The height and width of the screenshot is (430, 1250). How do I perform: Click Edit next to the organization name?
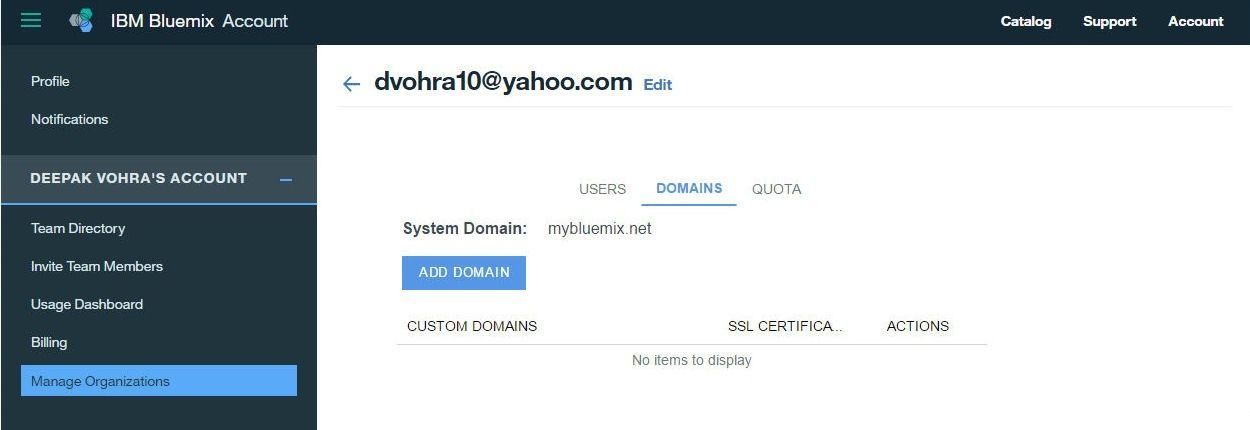tap(658, 85)
